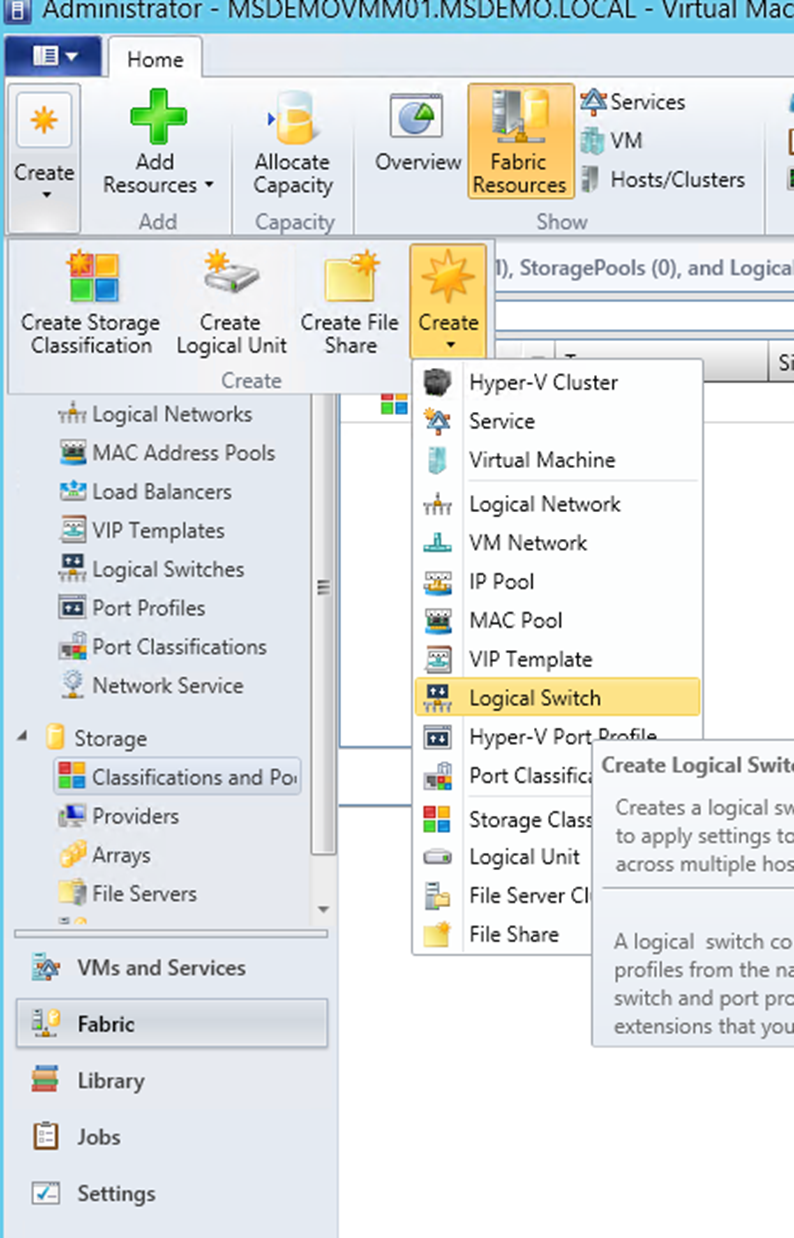
Task: Click the tree scrollbar down arrow
Action: pyautogui.click(x=323, y=909)
